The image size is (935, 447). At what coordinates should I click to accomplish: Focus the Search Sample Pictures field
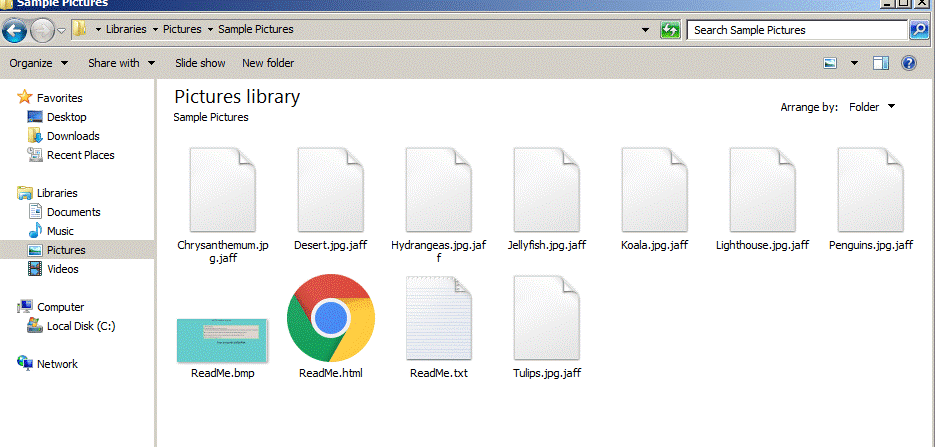[797, 30]
